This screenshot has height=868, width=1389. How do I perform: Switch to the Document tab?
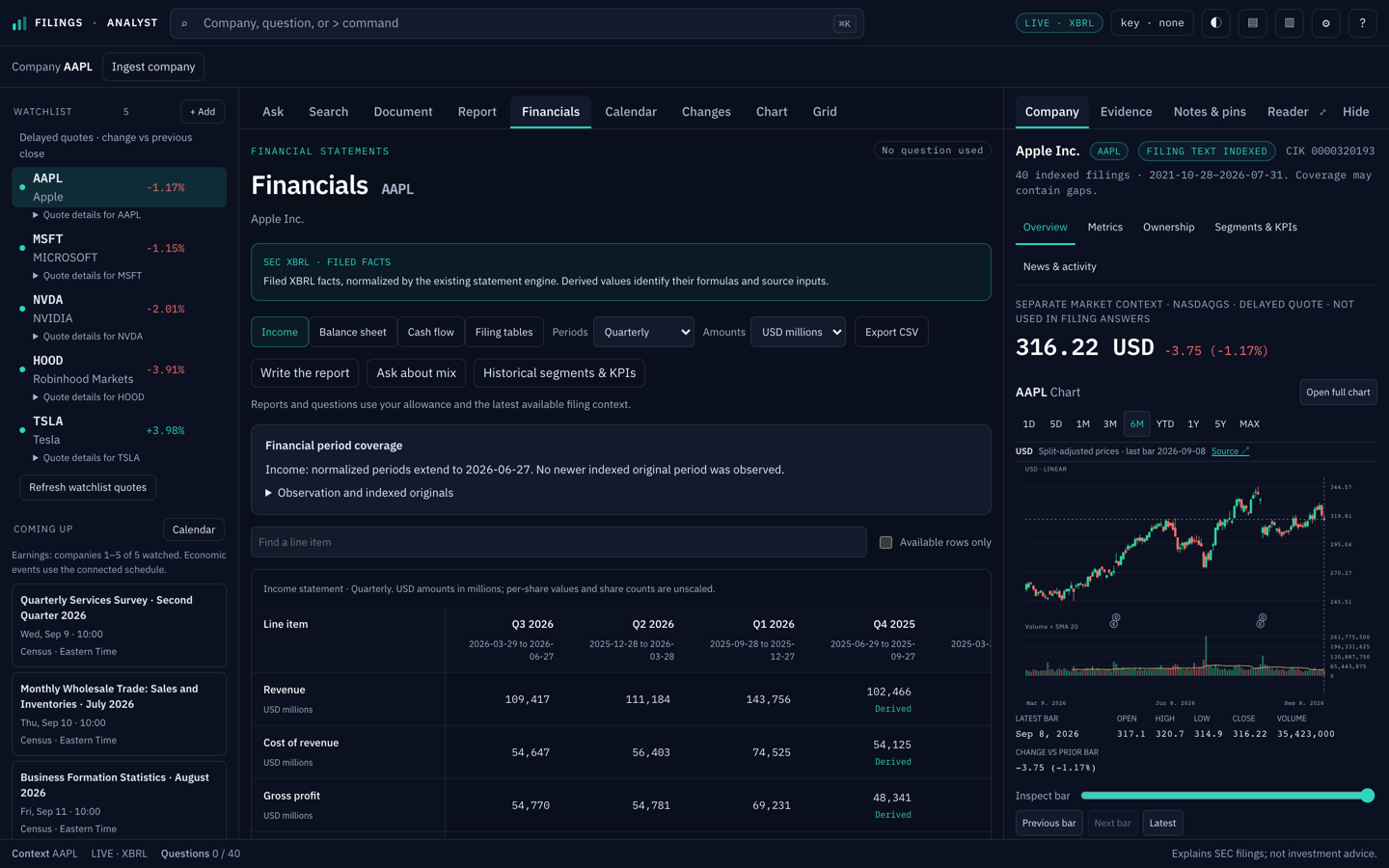pos(403,112)
